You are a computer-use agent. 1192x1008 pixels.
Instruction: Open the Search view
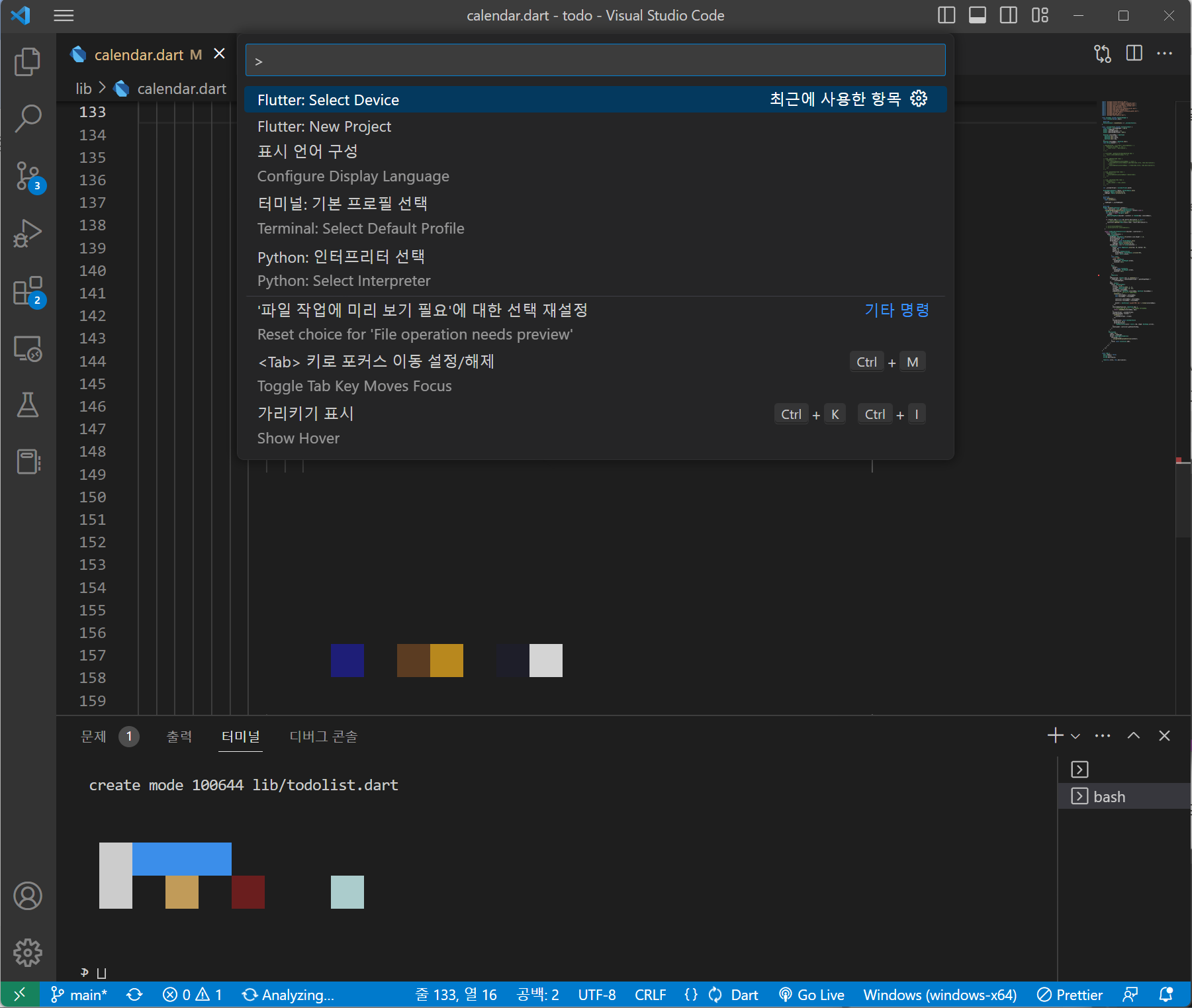pos(28,118)
